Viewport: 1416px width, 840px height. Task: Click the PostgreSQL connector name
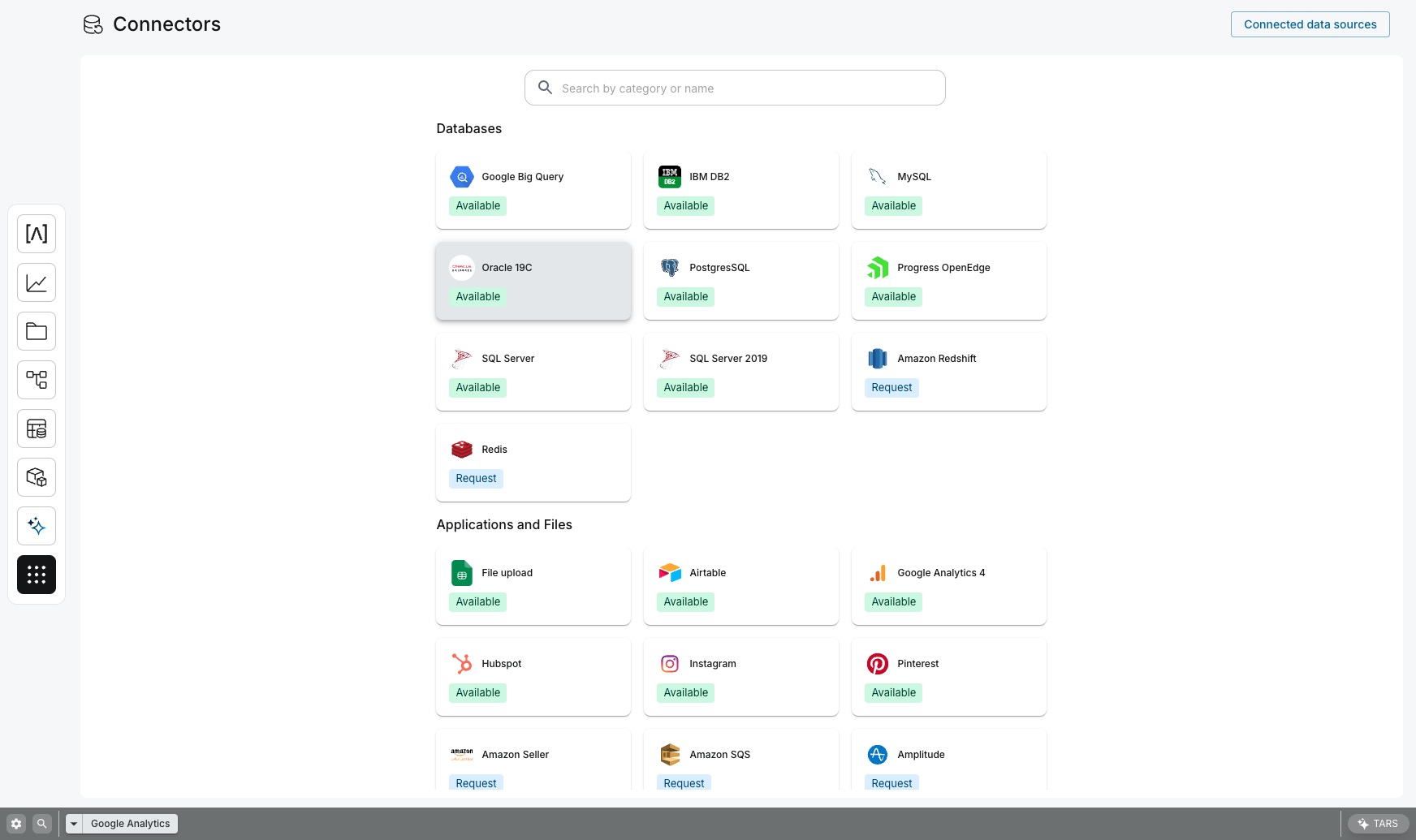point(719,268)
